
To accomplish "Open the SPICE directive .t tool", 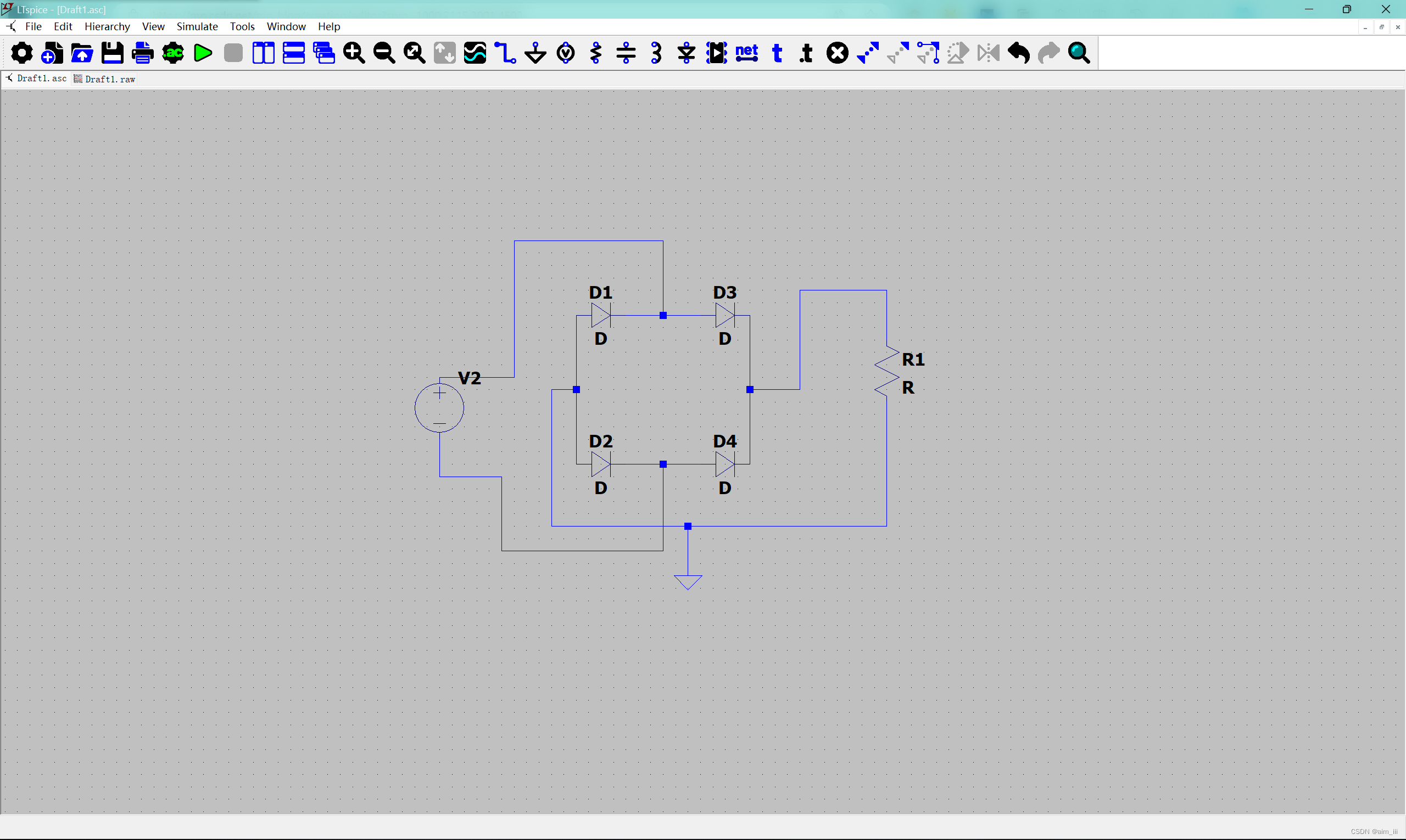I will click(806, 53).
